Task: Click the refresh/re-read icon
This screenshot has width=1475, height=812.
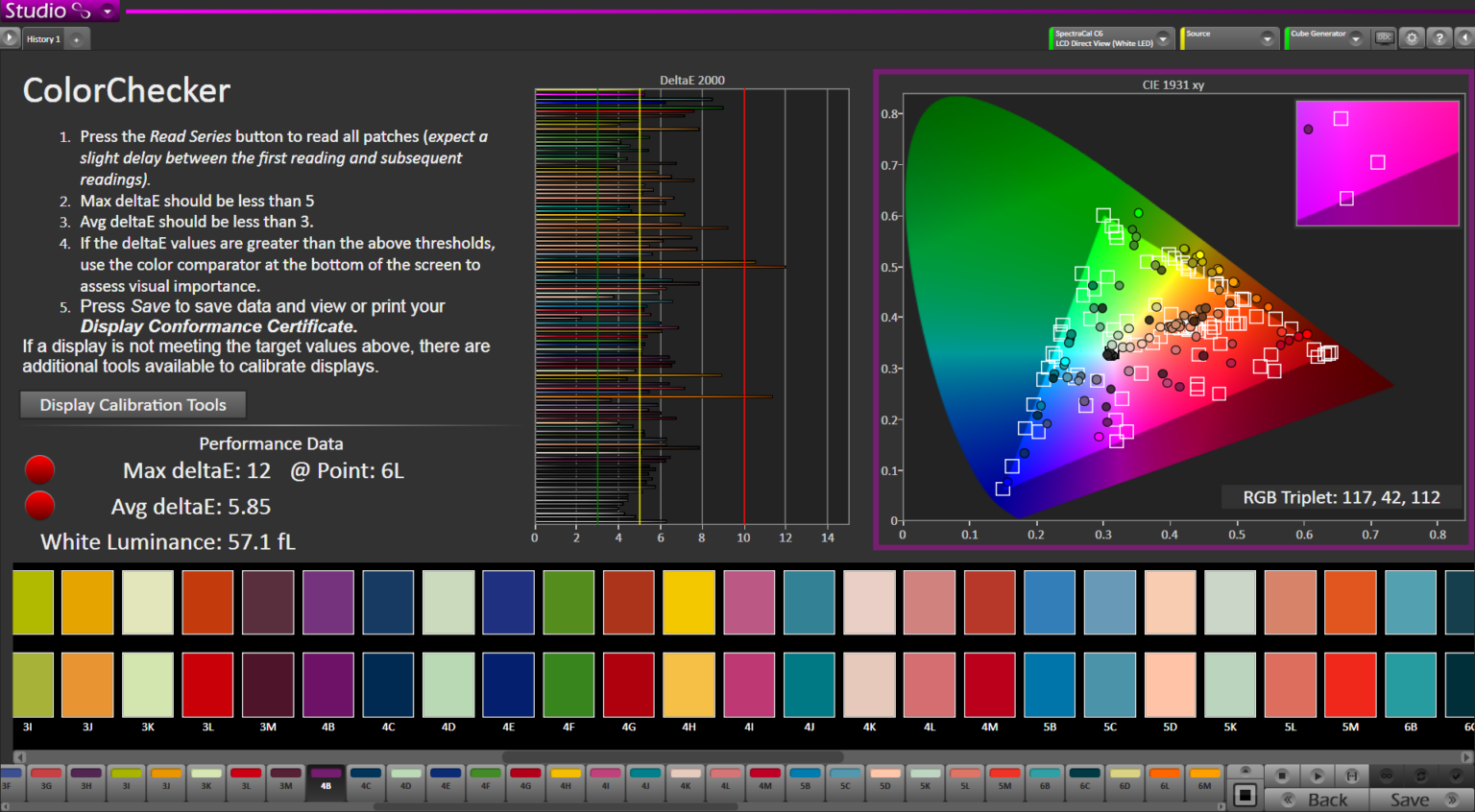Action: 1421,776
